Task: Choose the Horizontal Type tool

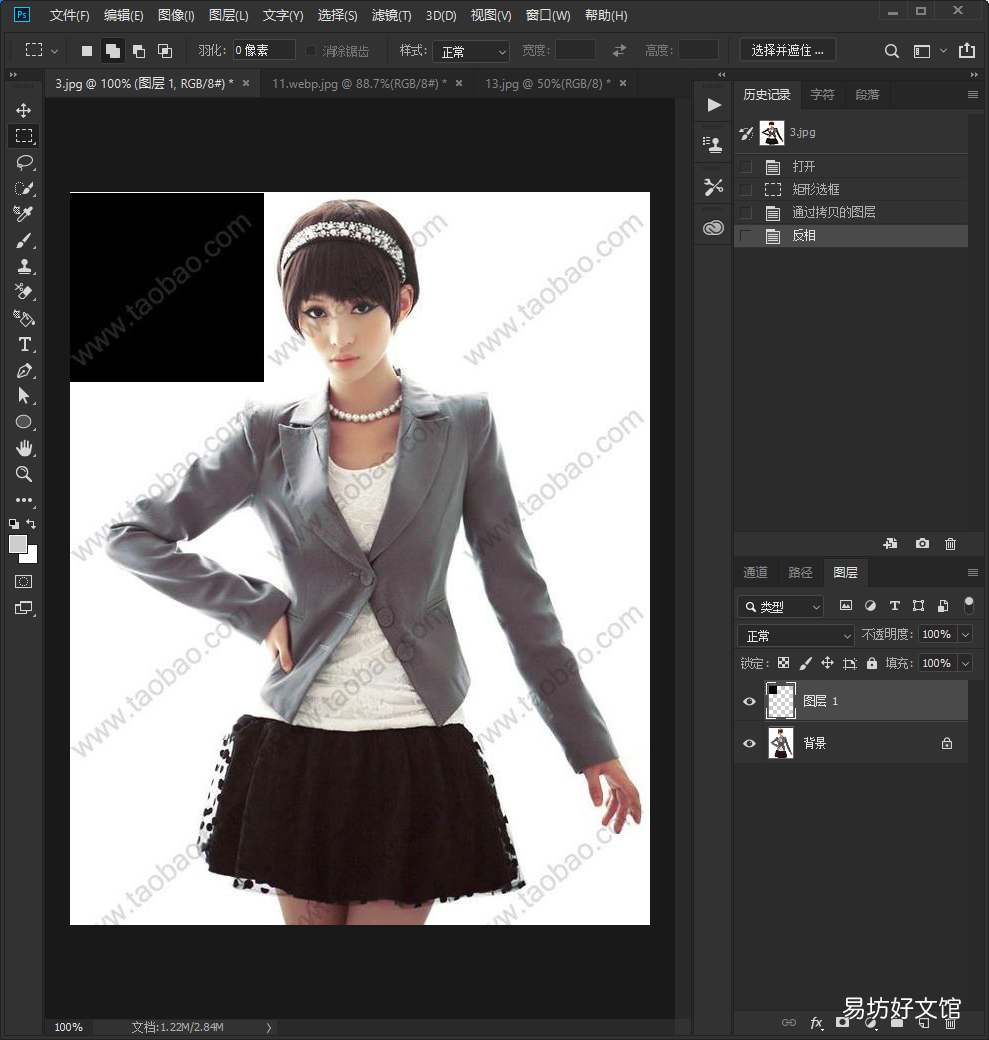Action: tap(24, 344)
